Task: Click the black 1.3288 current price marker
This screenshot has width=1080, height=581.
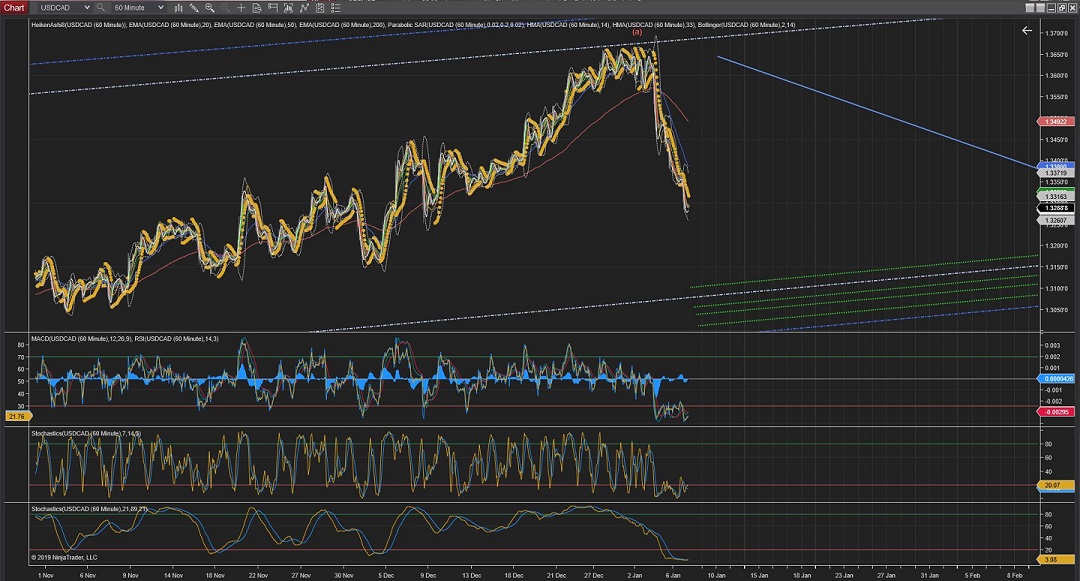Action: pos(1057,207)
